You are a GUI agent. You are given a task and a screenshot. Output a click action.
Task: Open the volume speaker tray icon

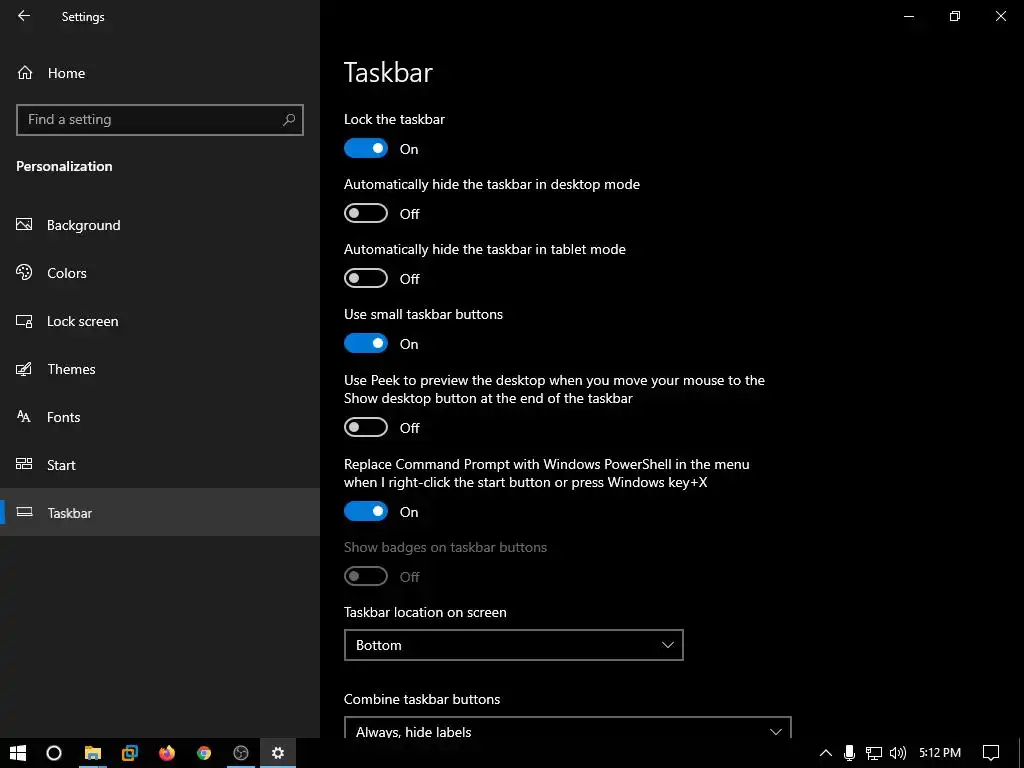pyautogui.click(x=898, y=753)
